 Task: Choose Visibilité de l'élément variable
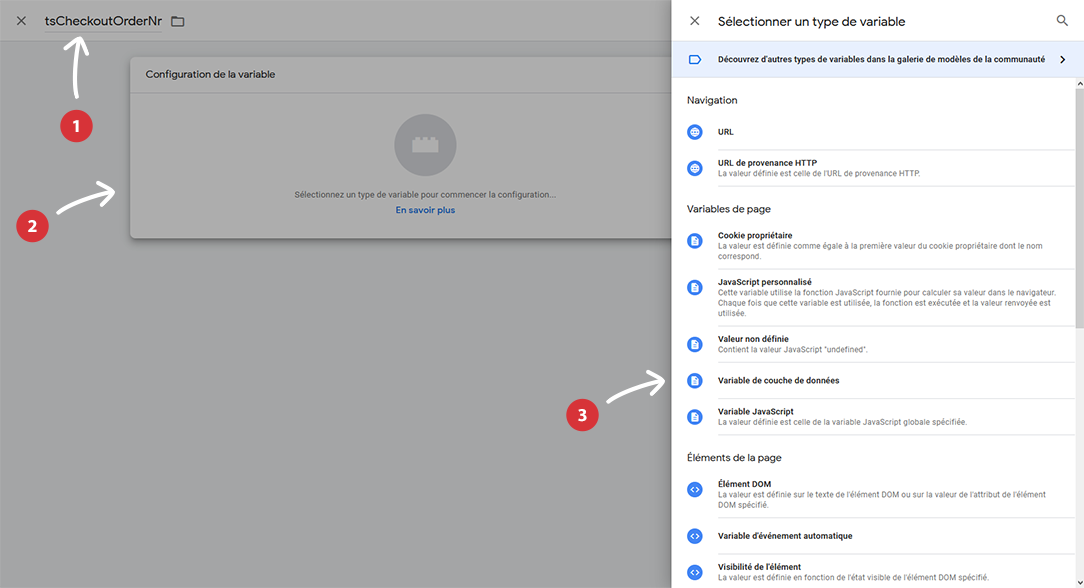pos(881,572)
